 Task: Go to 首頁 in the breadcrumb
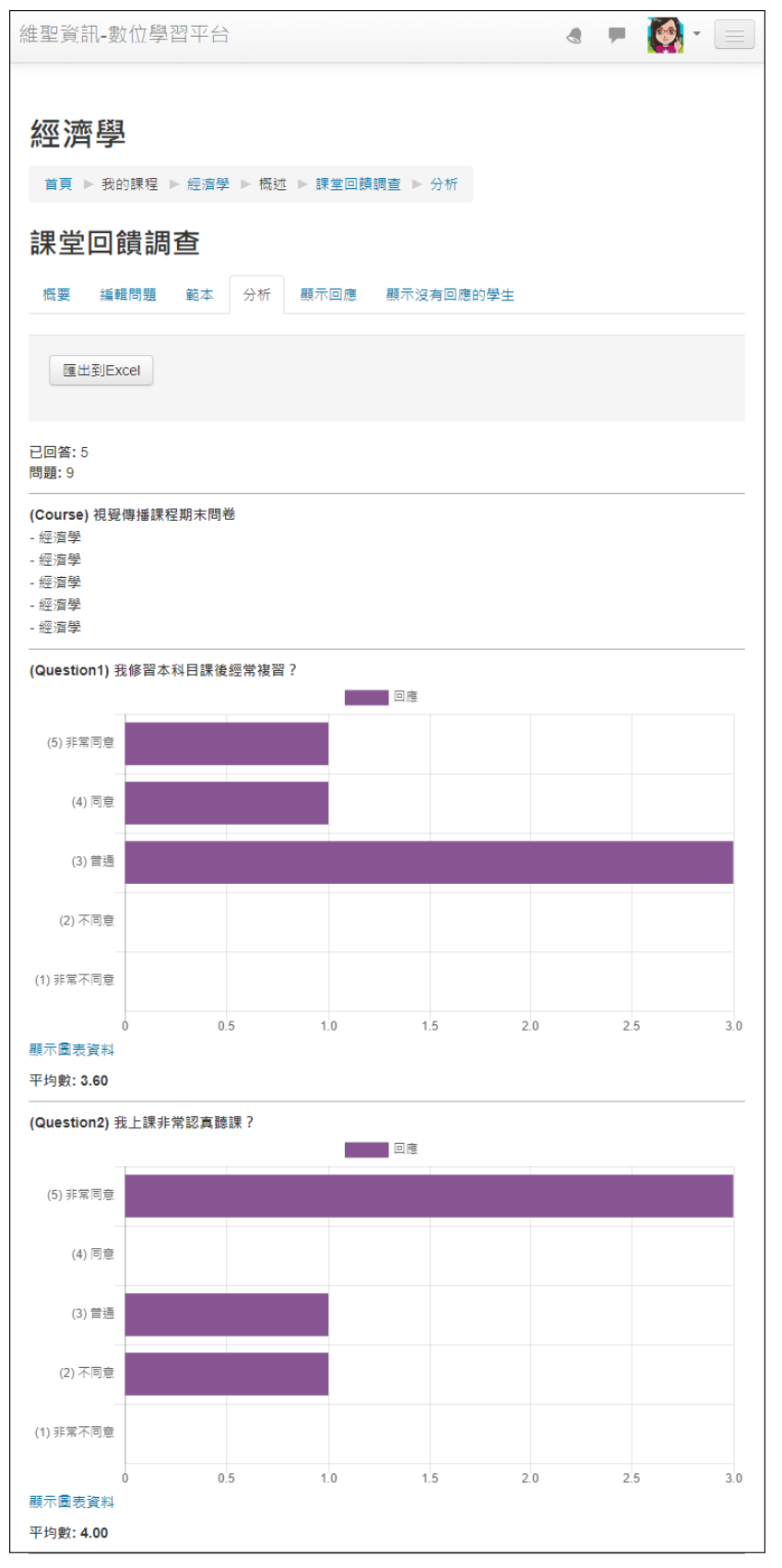58,184
